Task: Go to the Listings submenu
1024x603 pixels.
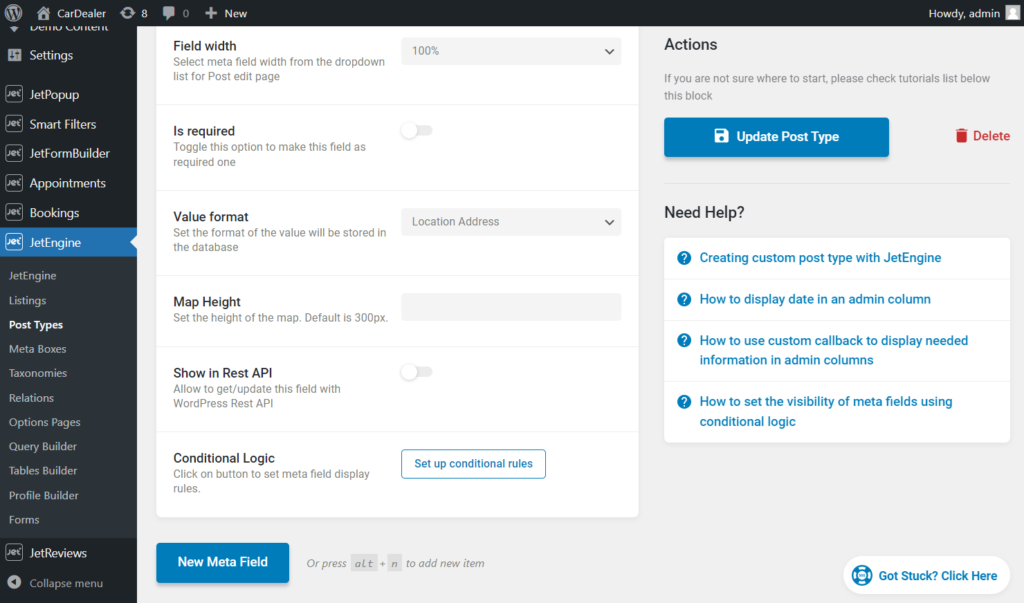Action: click(27, 301)
